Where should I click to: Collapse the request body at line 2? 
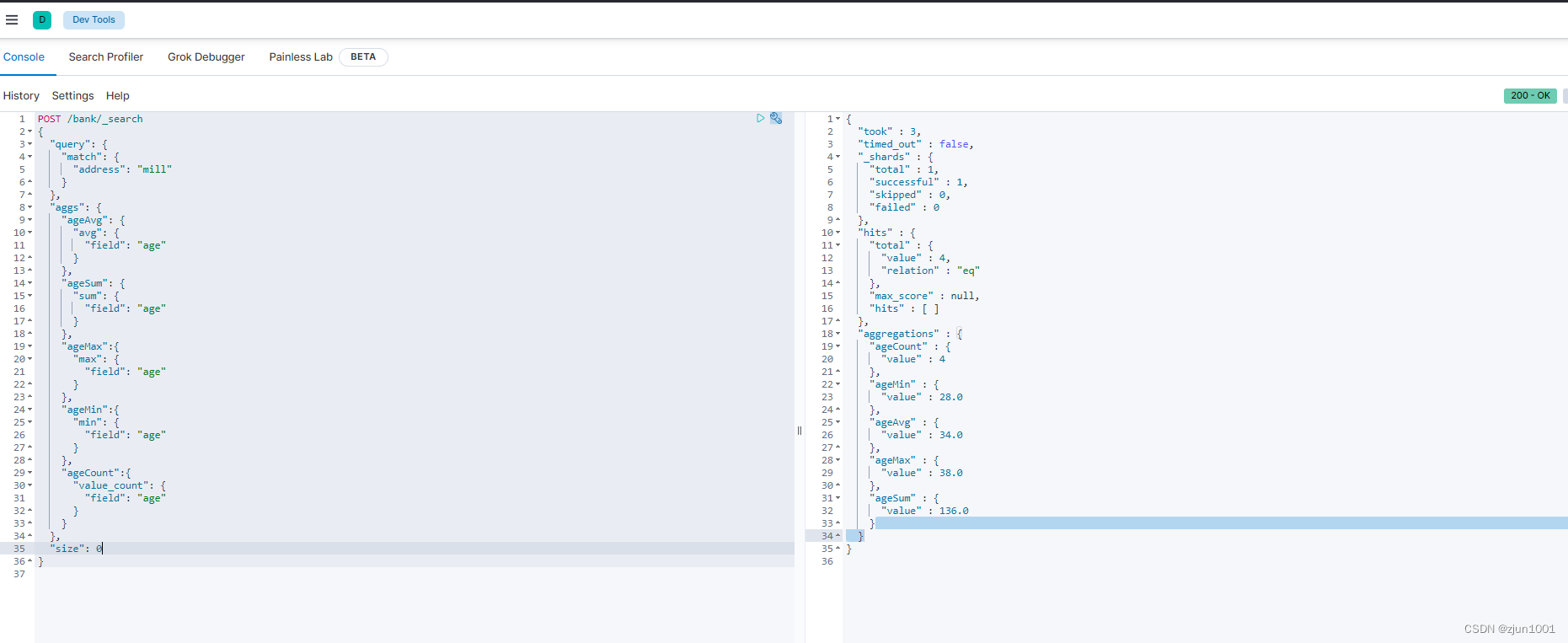(30, 131)
